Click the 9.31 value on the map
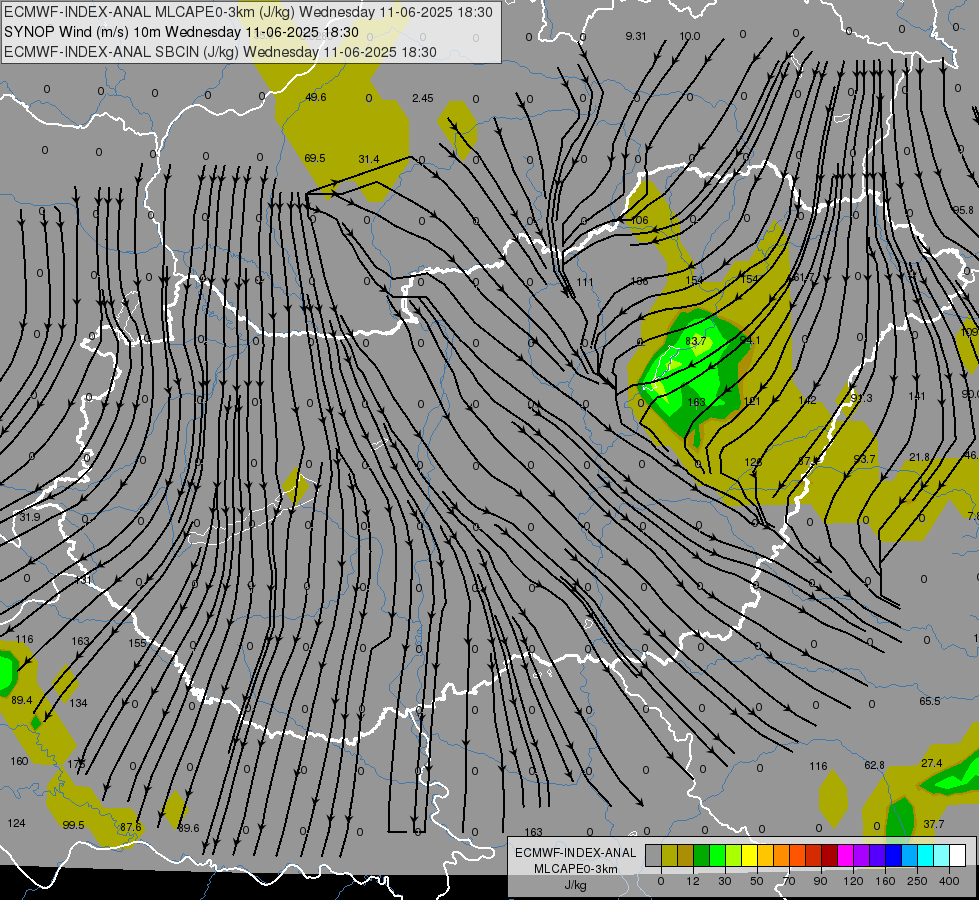Screen dimensions: 979x900 click(x=636, y=36)
